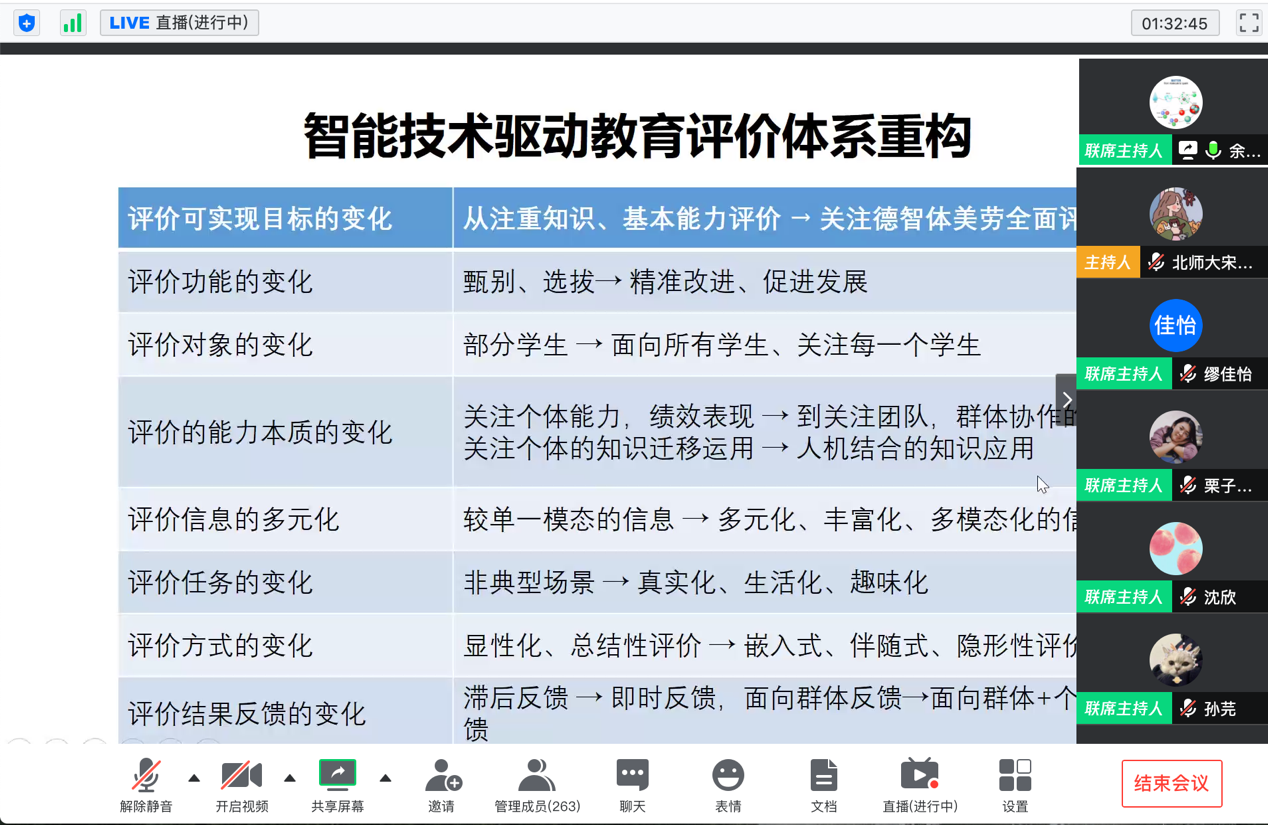Click the LIVE 直播(进行中) status badge

(180, 23)
